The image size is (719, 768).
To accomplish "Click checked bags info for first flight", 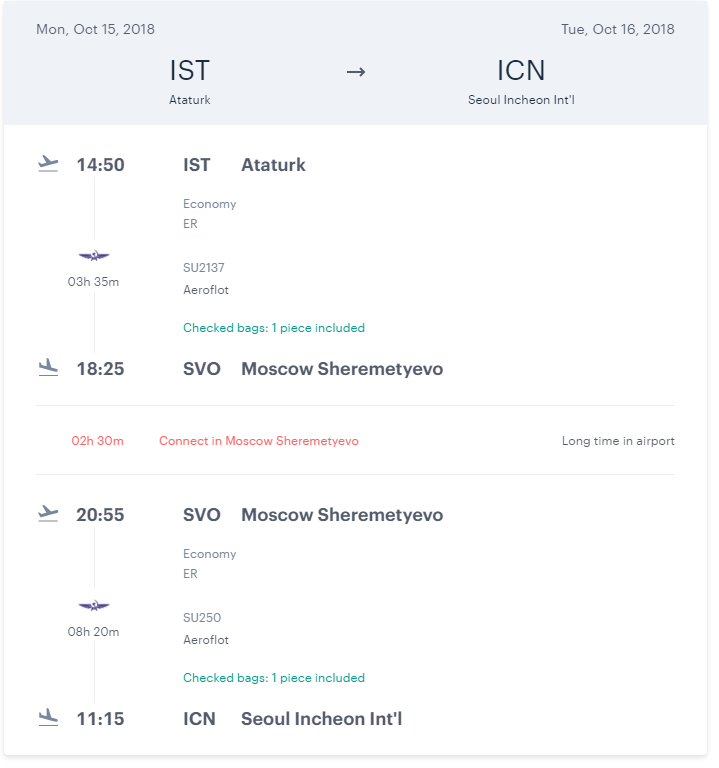I will pyautogui.click(x=274, y=328).
